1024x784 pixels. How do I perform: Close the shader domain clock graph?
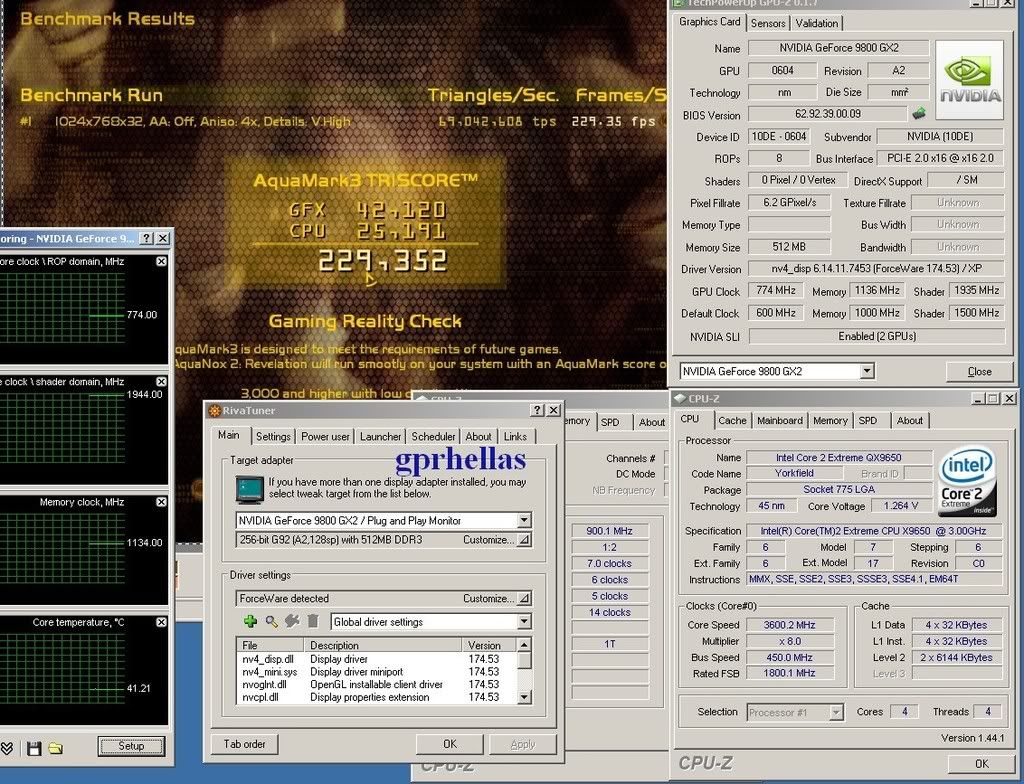[161, 382]
